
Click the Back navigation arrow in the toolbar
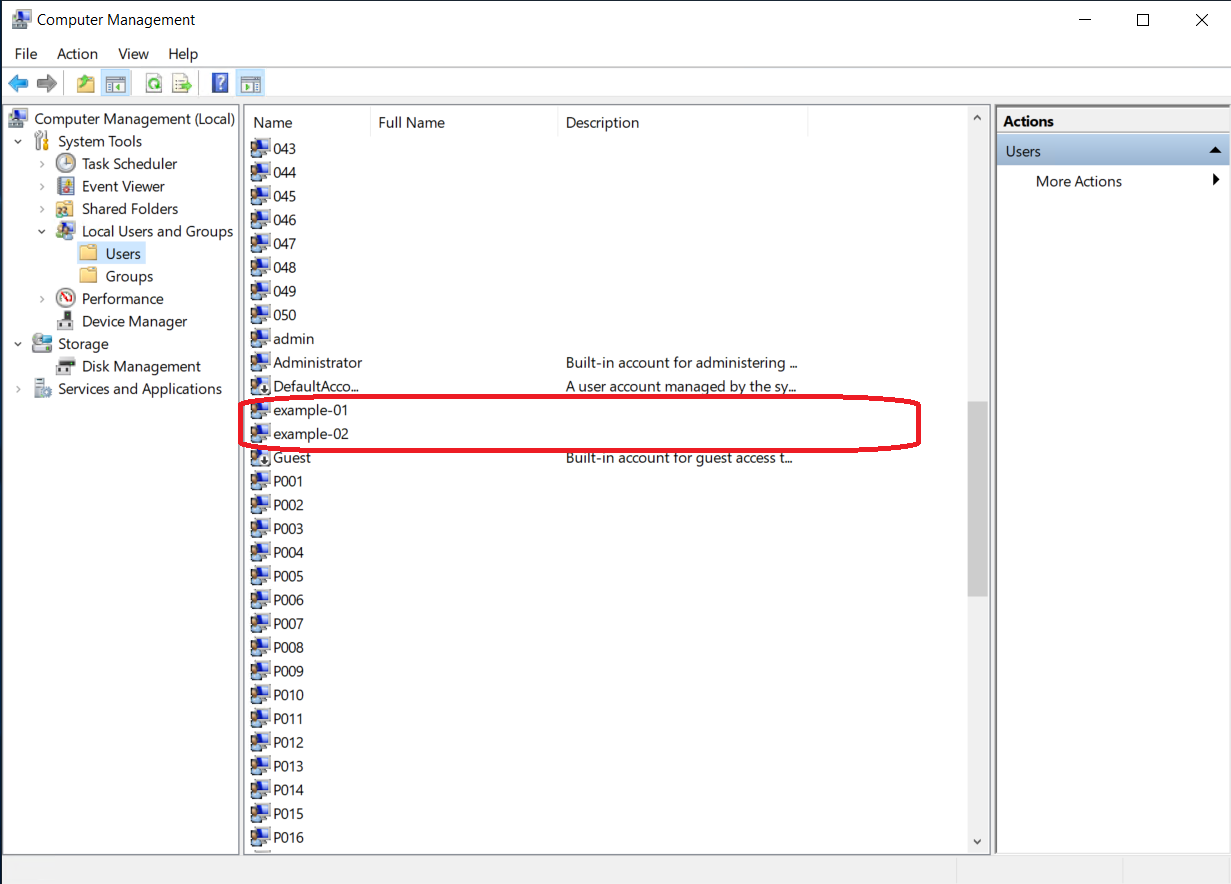click(17, 82)
